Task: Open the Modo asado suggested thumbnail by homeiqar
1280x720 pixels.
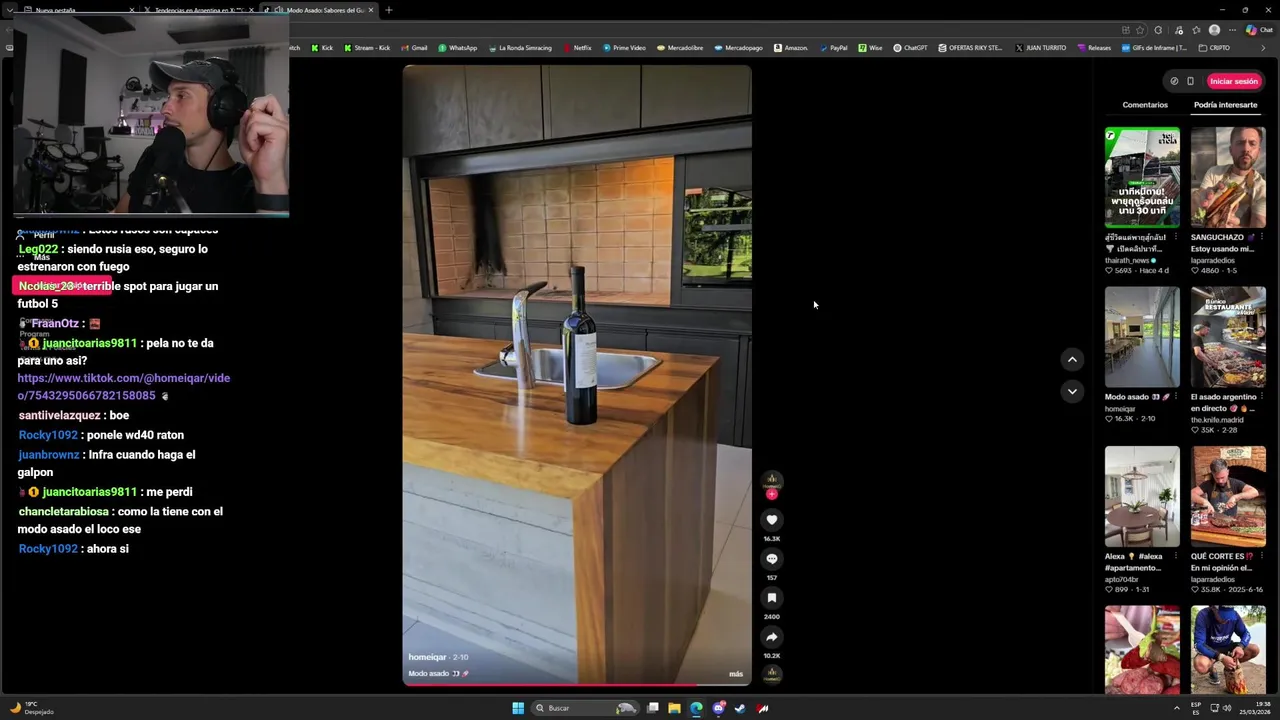Action: click(1142, 337)
